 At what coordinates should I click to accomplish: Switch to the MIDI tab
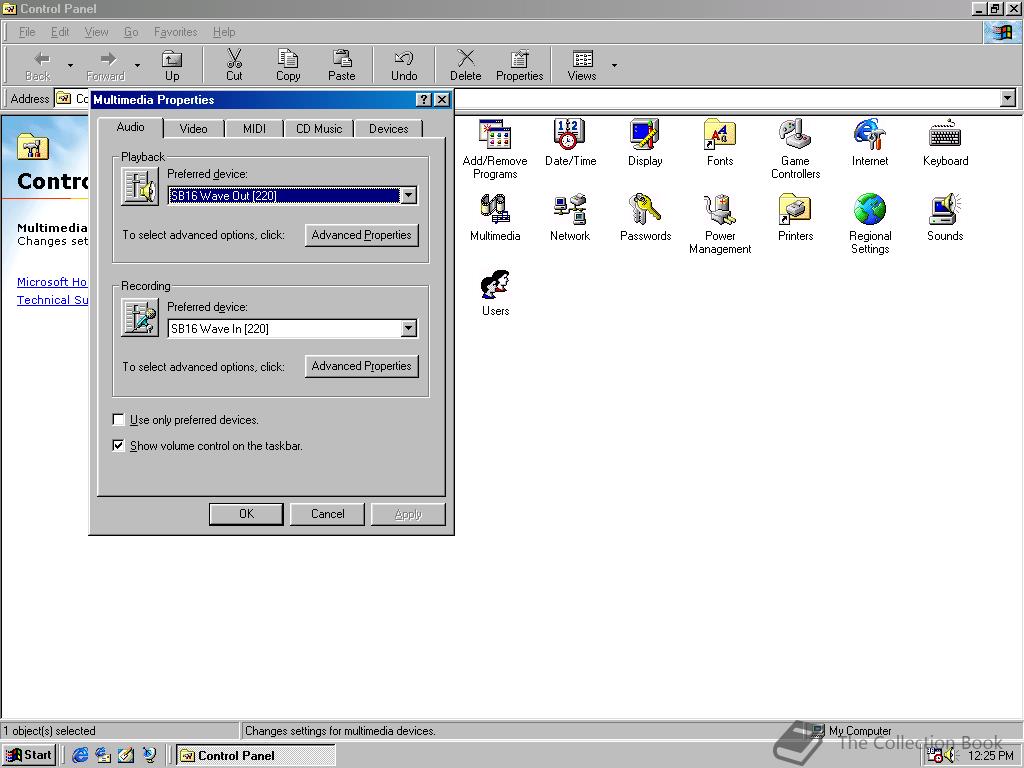tap(254, 129)
